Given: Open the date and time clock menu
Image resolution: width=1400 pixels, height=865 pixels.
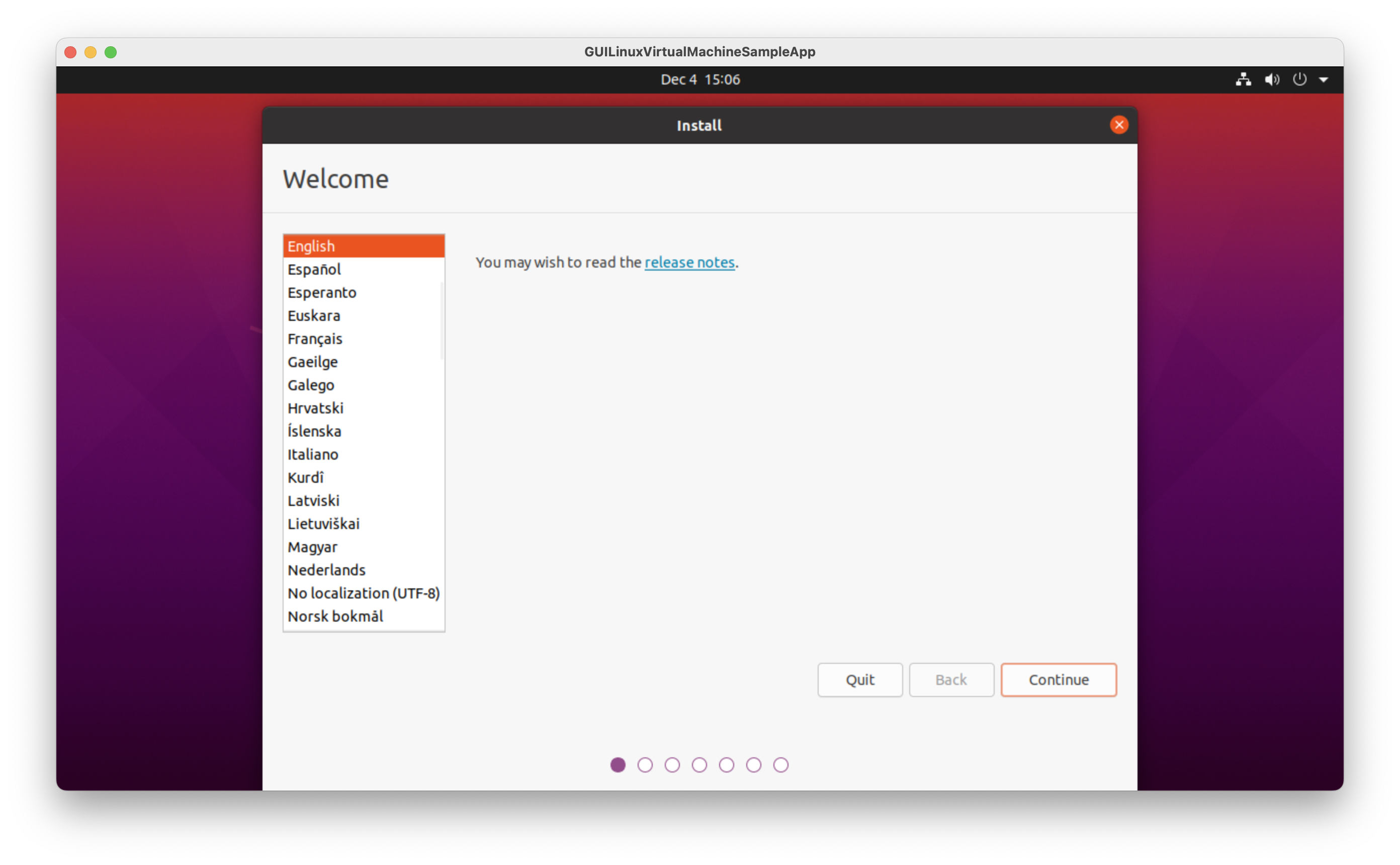Looking at the screenshot, I should point(700,79).
